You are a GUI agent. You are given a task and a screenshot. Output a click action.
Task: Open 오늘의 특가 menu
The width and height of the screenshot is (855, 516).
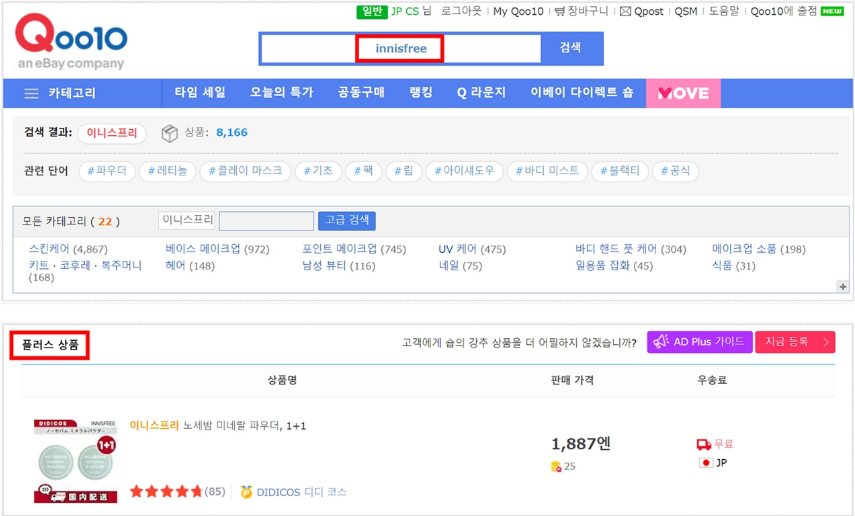[x=281, y=93]
